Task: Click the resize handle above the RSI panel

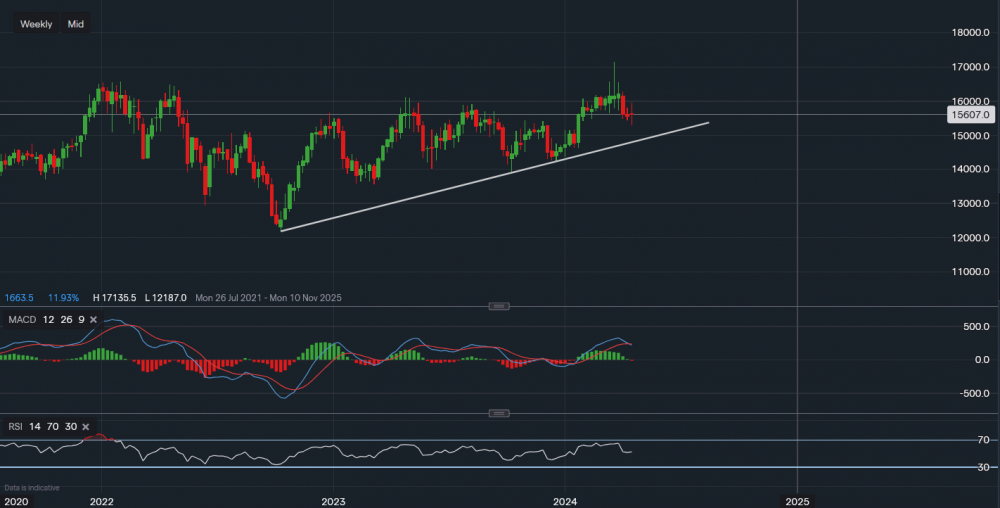Action: point(499,413)
